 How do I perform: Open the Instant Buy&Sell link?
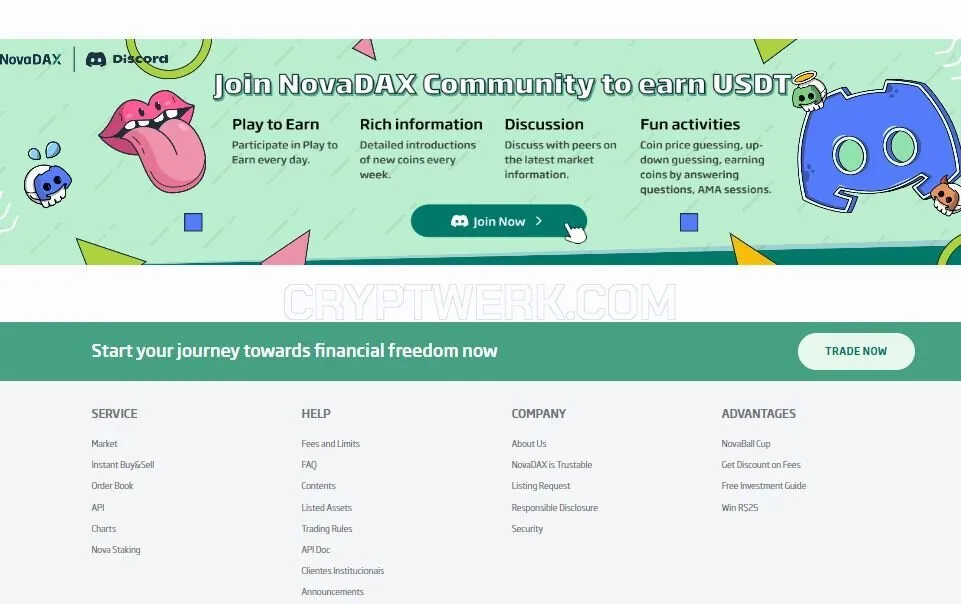(x=123, y=465)
